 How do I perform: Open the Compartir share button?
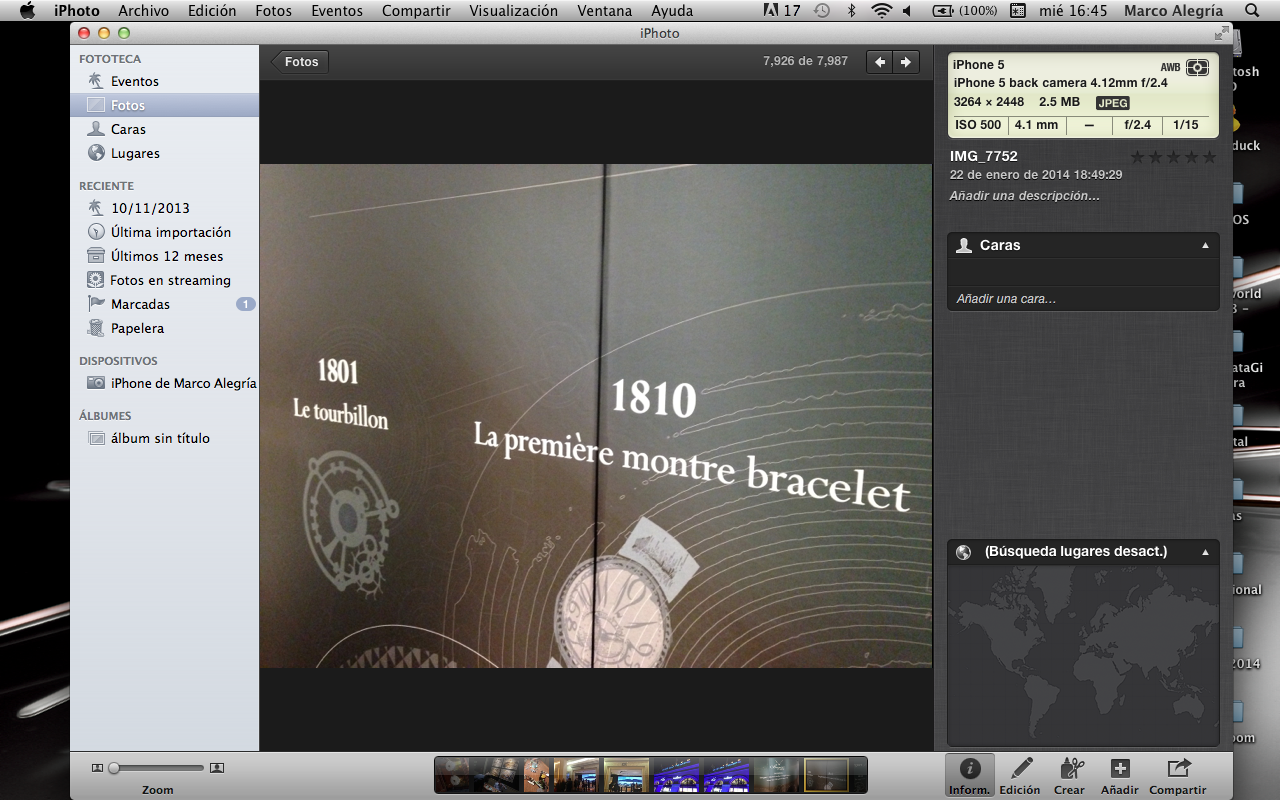click(x=1177, y=775)
